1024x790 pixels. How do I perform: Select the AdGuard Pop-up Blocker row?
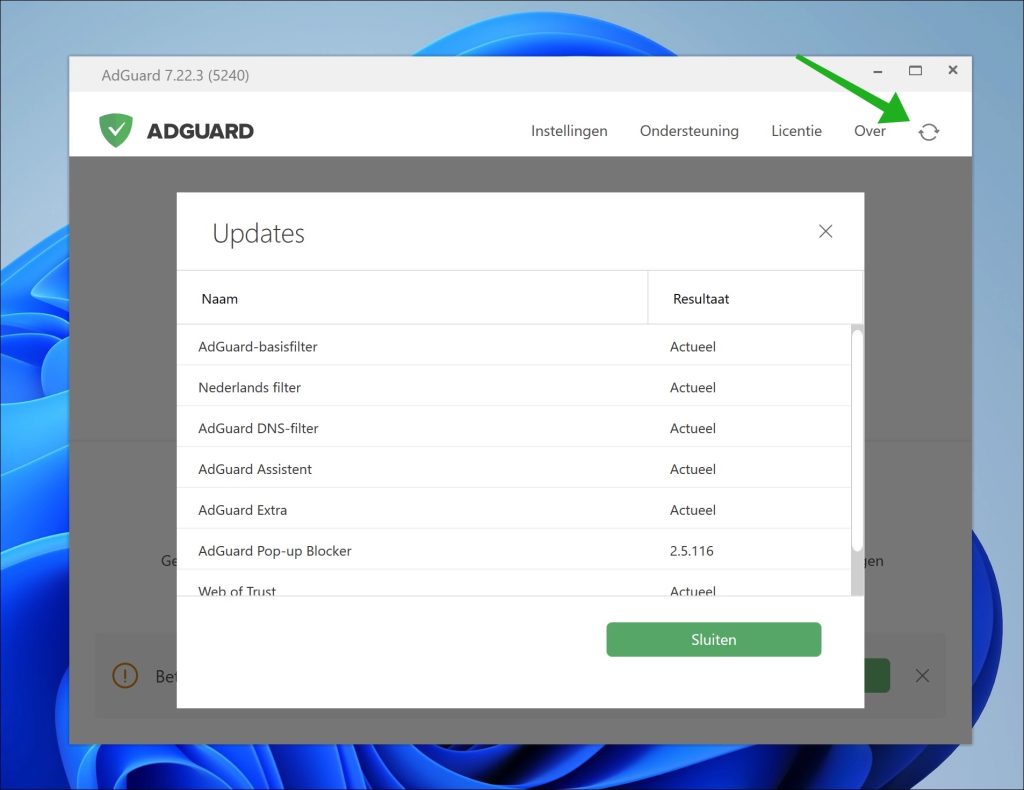[275, 551]
